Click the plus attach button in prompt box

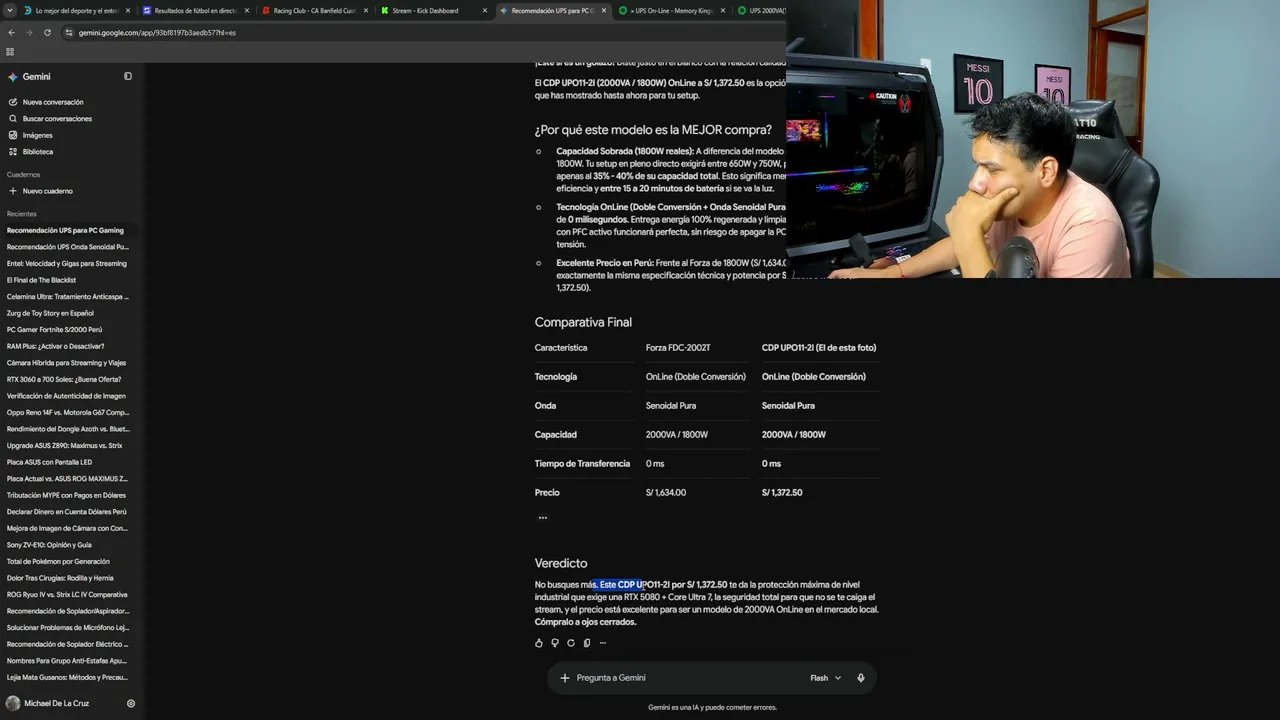(564, 678)
